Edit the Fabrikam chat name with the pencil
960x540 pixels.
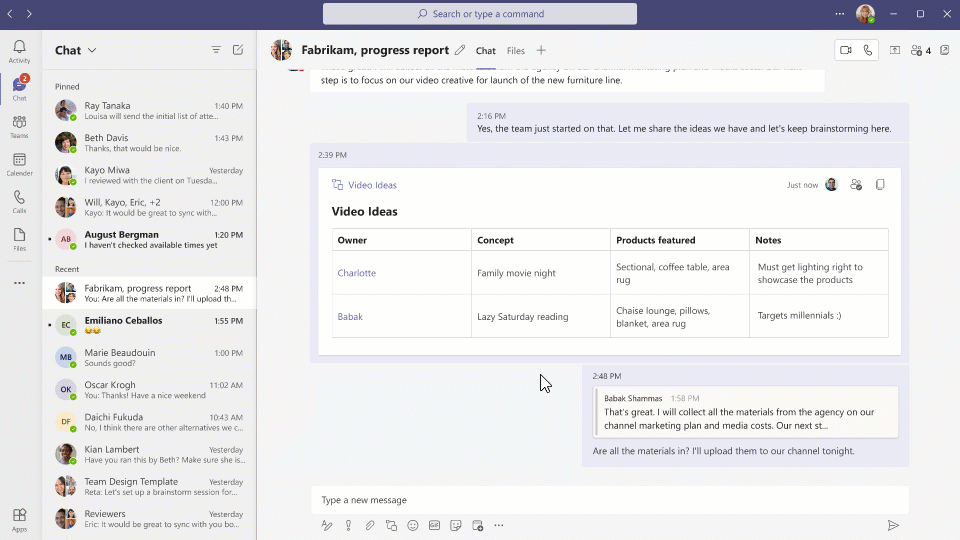[x=460, y=50]
